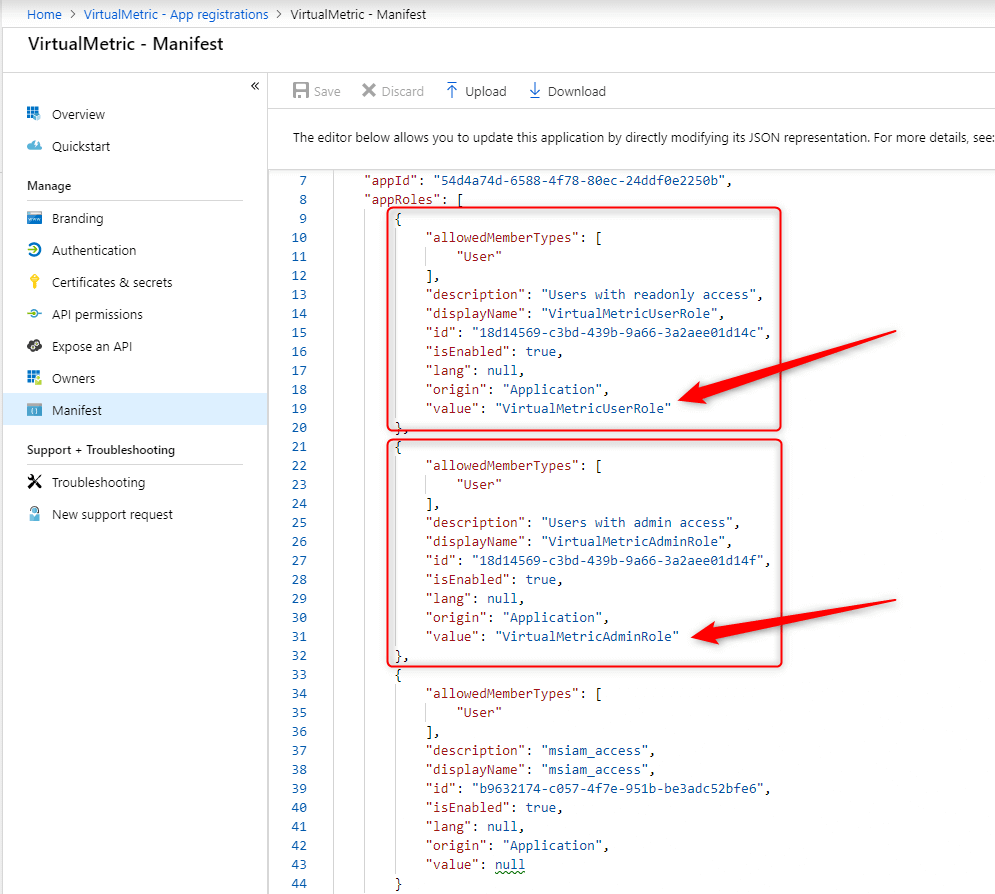Click the Discard X icon
This screenshot has height=894, width=995.
coord(369,91)
